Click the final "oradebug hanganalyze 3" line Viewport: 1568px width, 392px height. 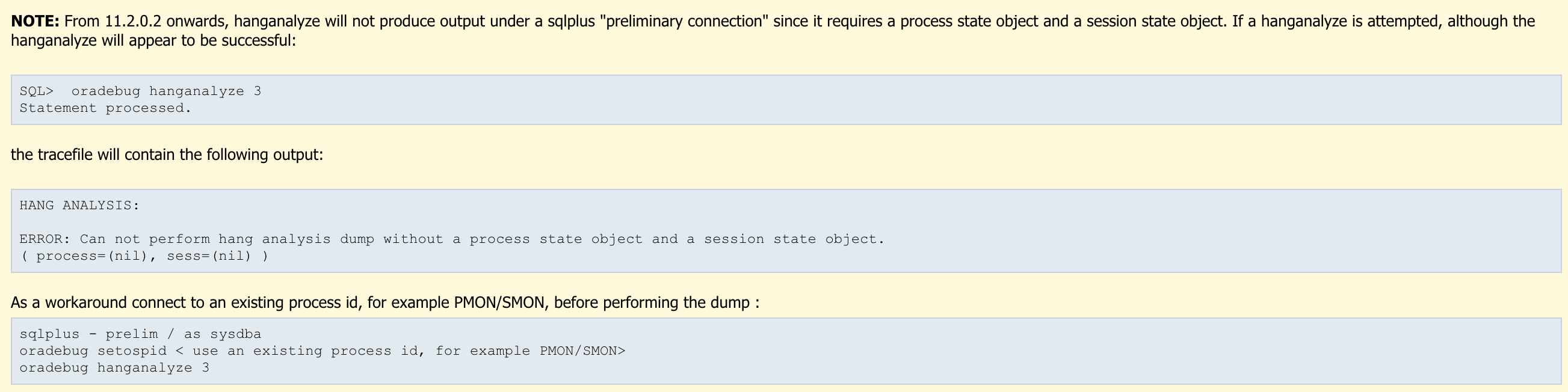coord(114,369)
